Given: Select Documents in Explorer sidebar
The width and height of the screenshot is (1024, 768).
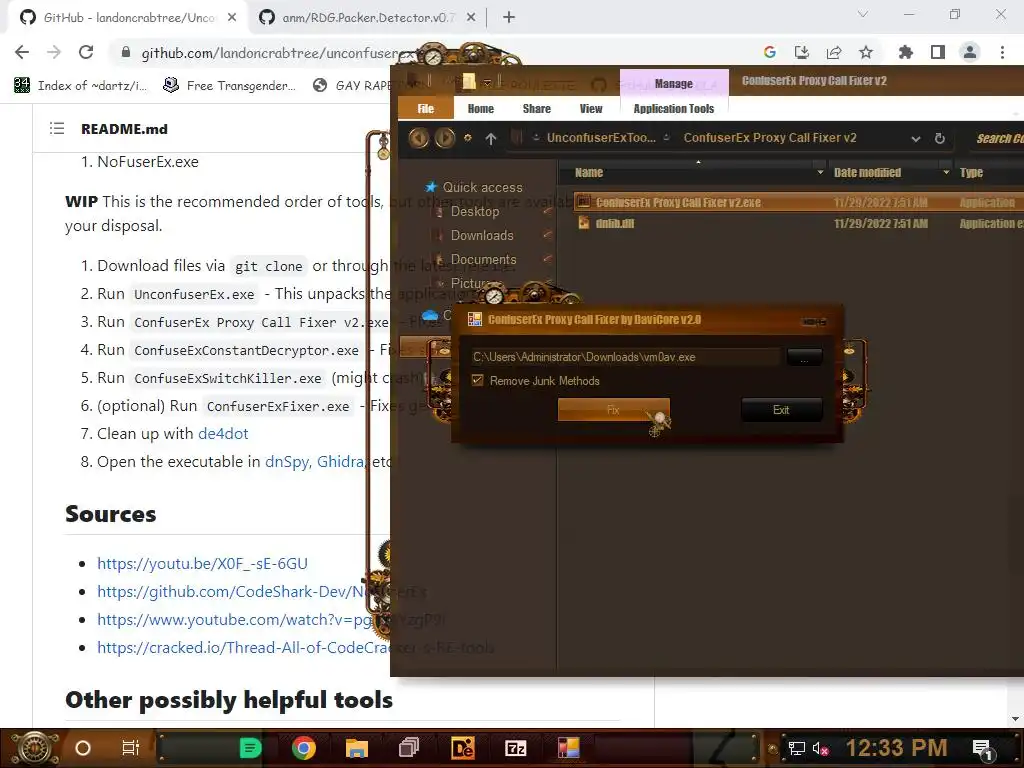Looking at the screenshot, I should (483, 259).
